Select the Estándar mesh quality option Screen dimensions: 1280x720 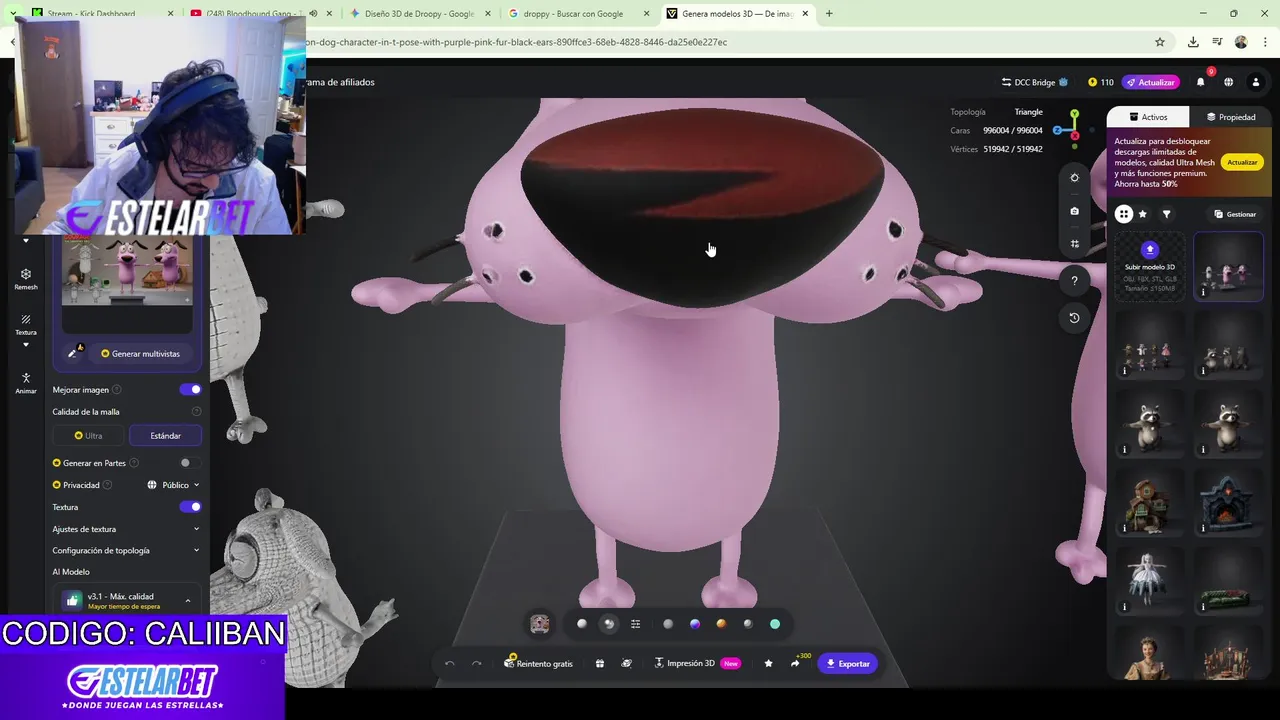point(165,436)
